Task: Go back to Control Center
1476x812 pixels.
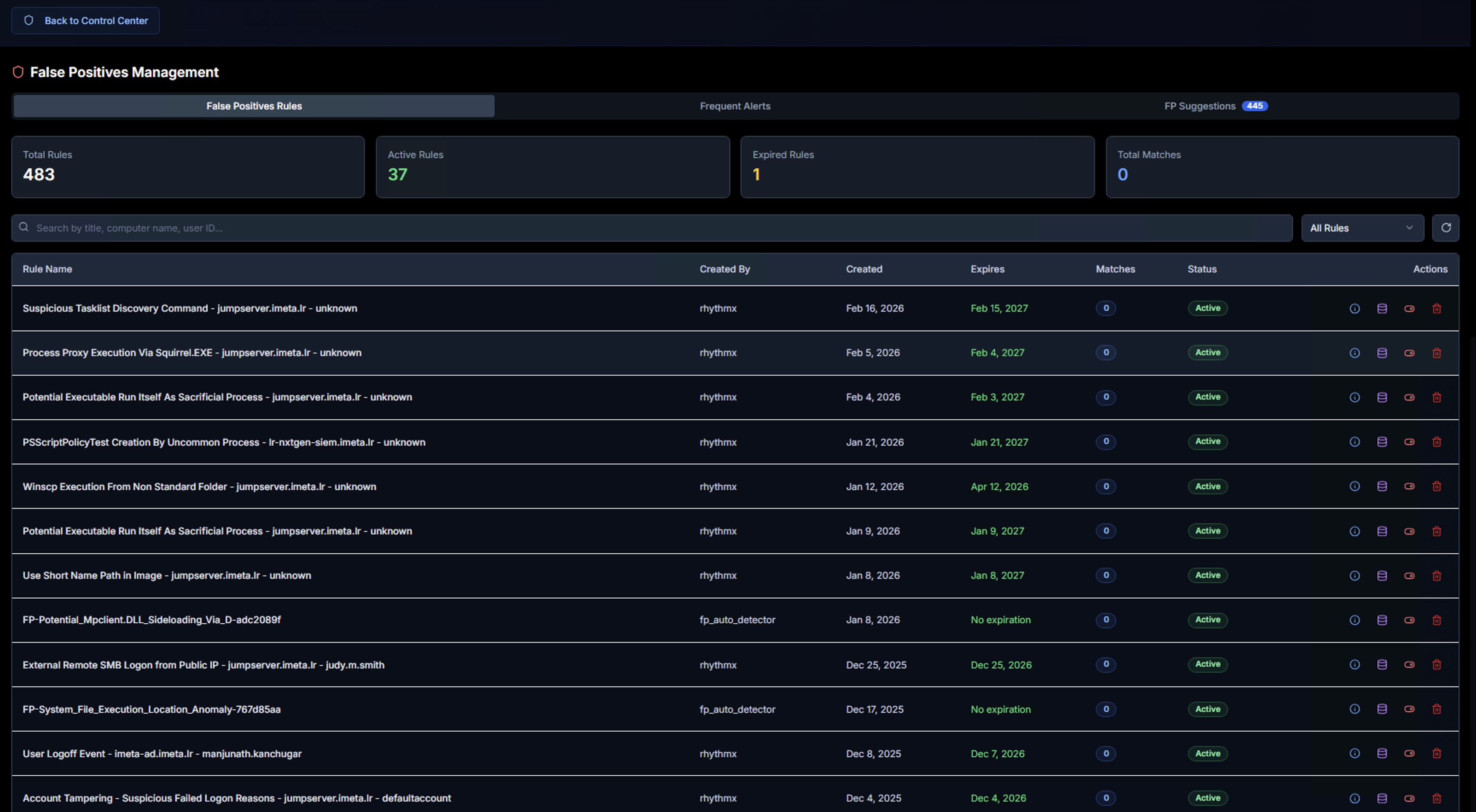Action: [x=85, y=20]
